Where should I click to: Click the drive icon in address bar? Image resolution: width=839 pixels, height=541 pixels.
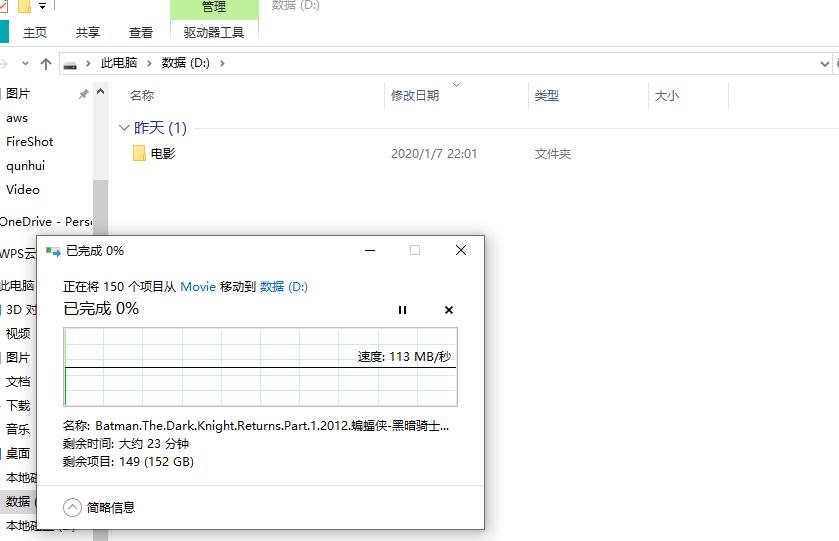point(70,64)
